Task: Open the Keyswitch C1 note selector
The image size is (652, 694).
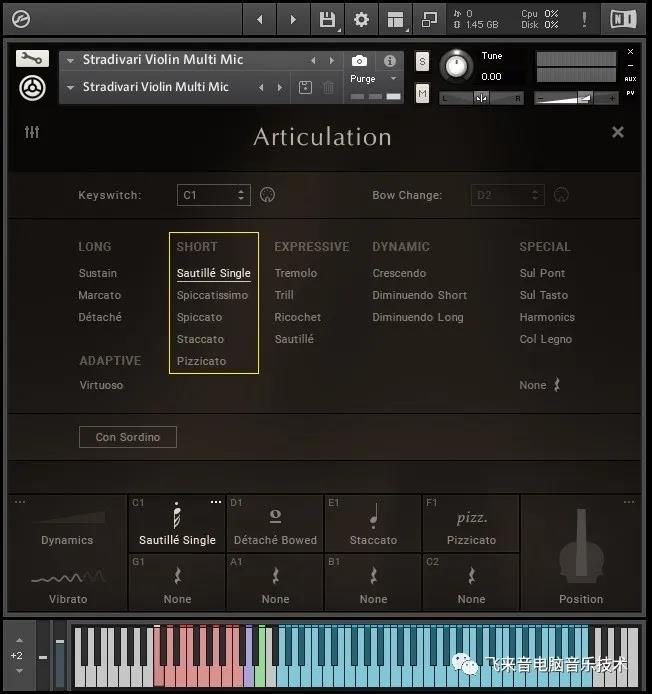Action: 214,195
